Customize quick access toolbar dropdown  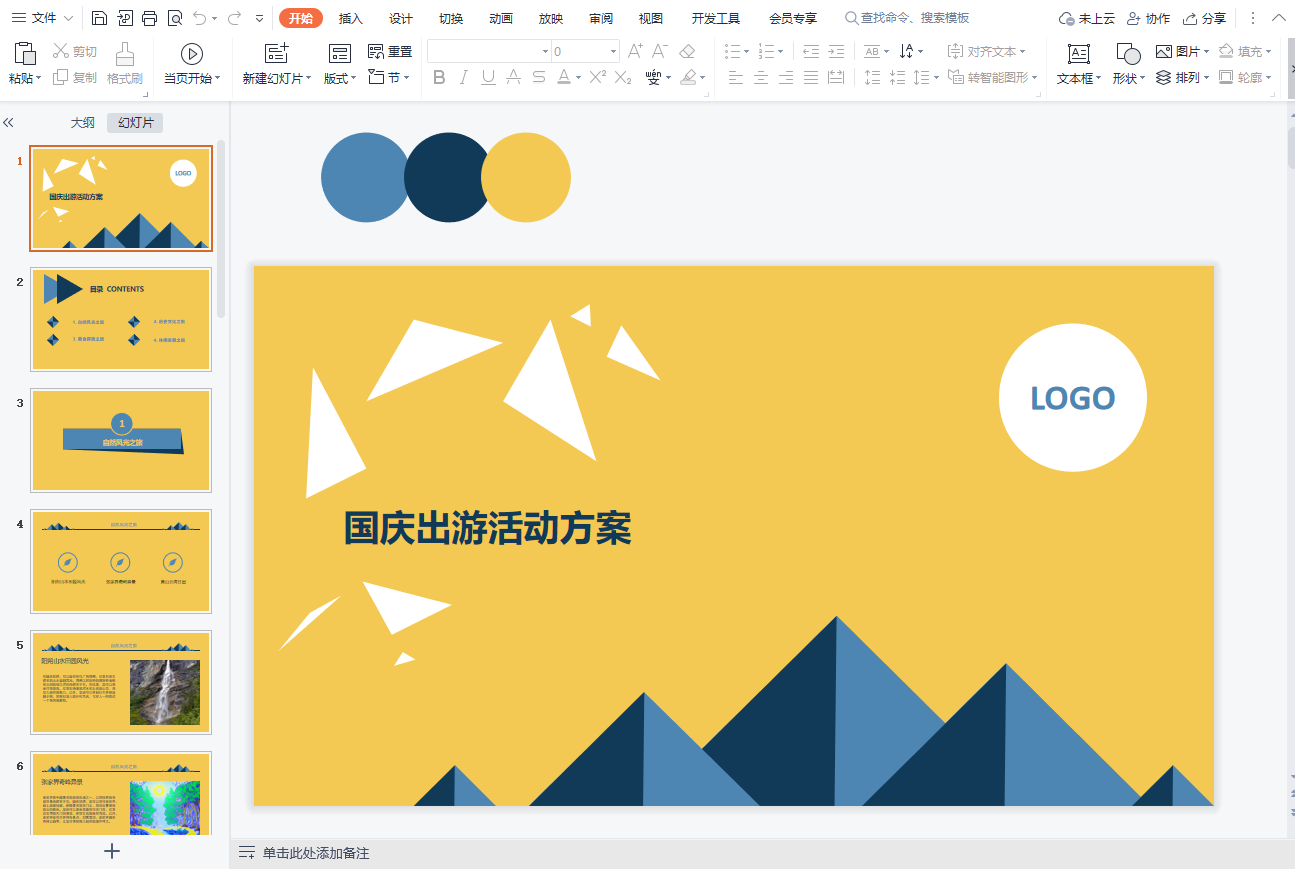260,18
